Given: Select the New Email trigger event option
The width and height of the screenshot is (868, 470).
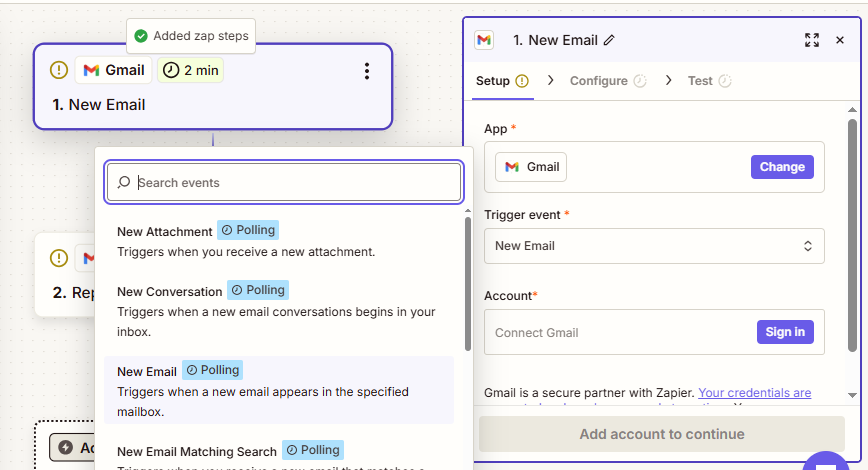Looking at the screenshot, I should [x=279, y=391].
